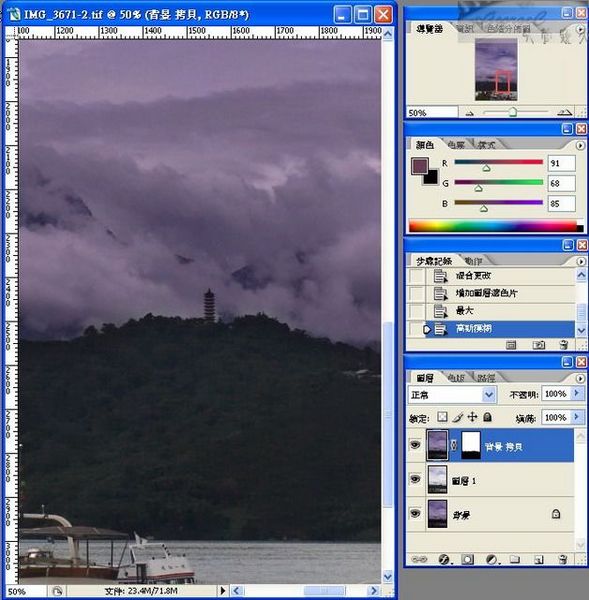Hide the 背景 拷貝 layer via eye icon

(x=415, y=445)
